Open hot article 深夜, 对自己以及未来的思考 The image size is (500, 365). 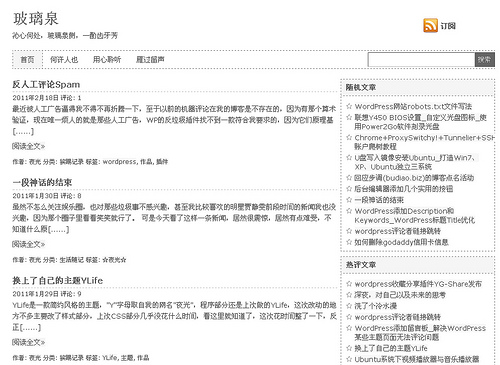tap(400, 295)
